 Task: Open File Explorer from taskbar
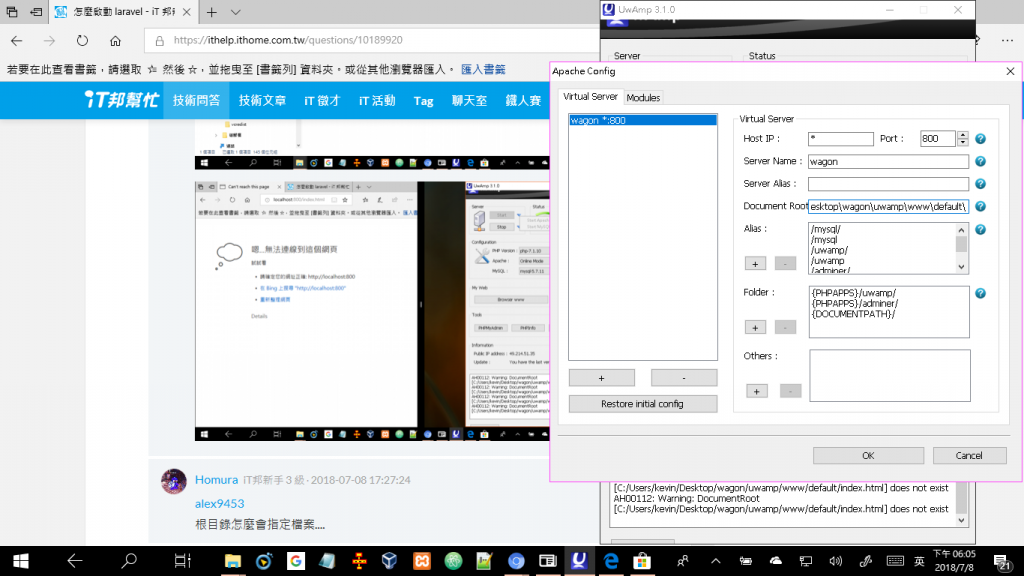[232, 561]
